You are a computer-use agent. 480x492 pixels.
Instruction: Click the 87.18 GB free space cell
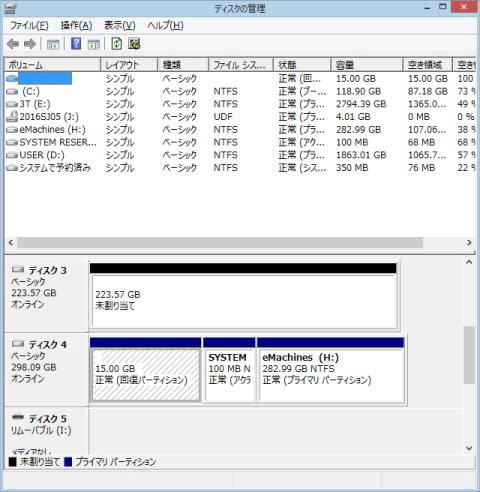(428, 91)
